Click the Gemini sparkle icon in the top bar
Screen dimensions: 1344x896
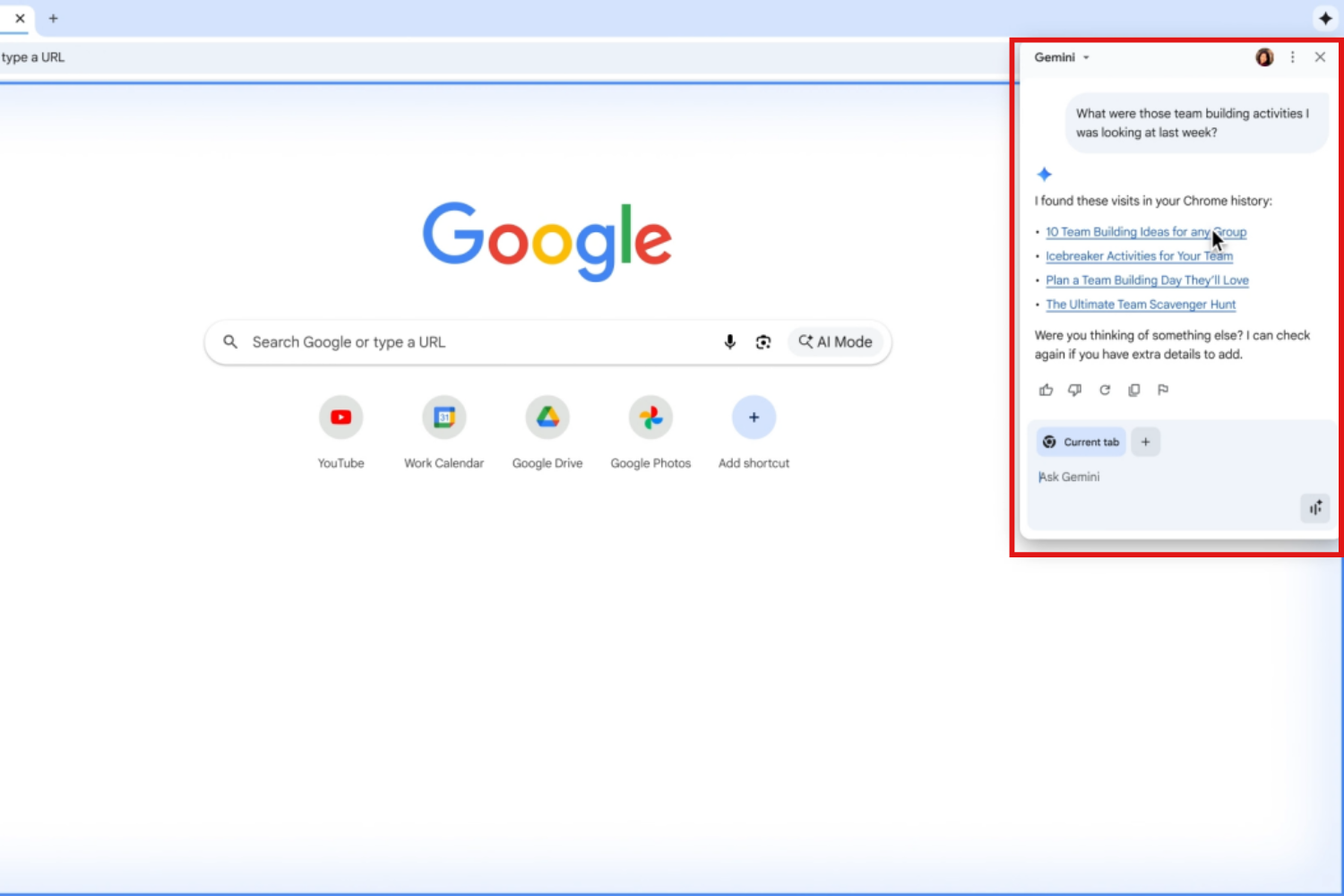tap(1325, 18)
